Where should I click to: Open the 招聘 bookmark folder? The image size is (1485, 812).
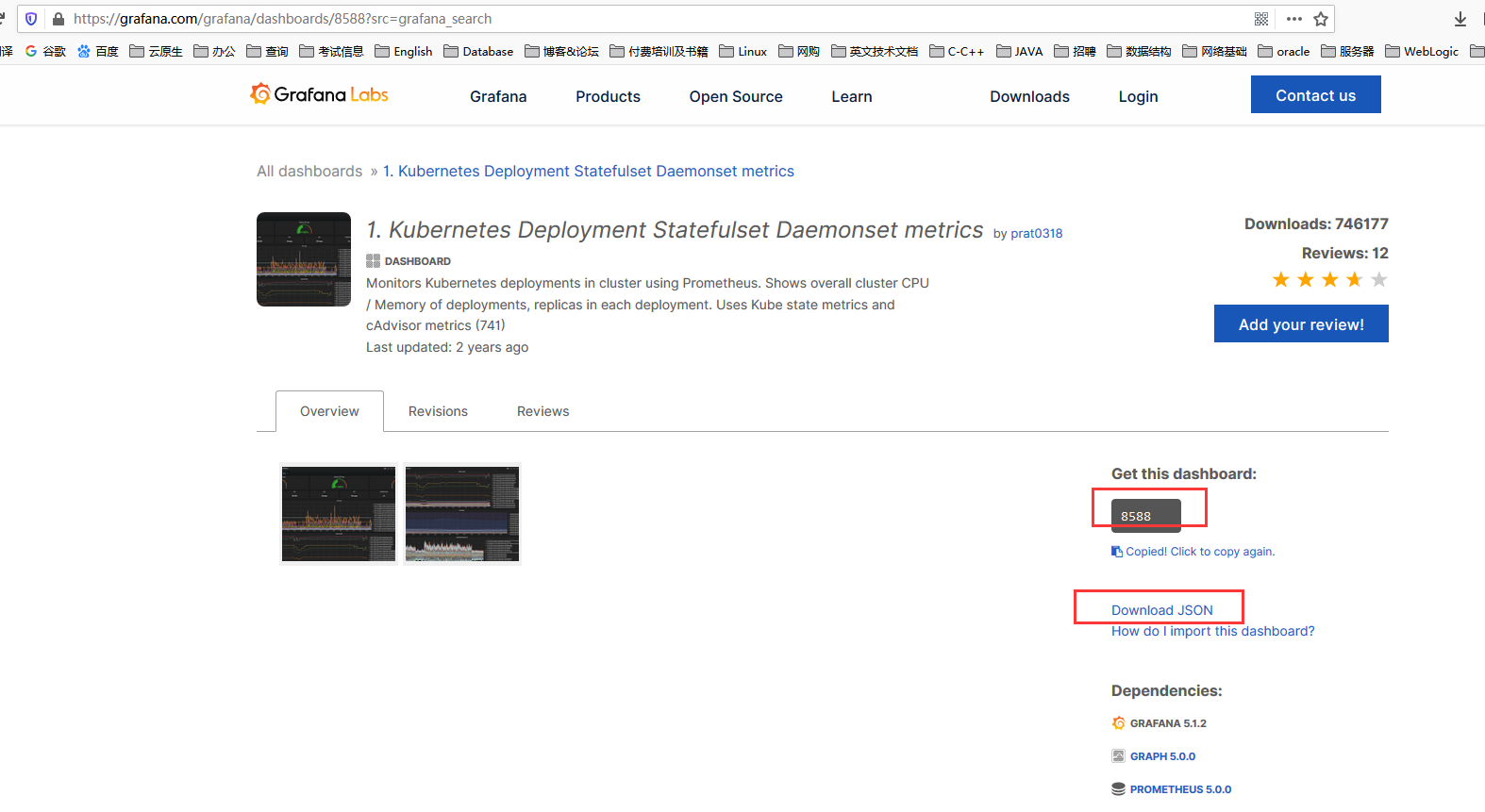tap(1075, 51)
